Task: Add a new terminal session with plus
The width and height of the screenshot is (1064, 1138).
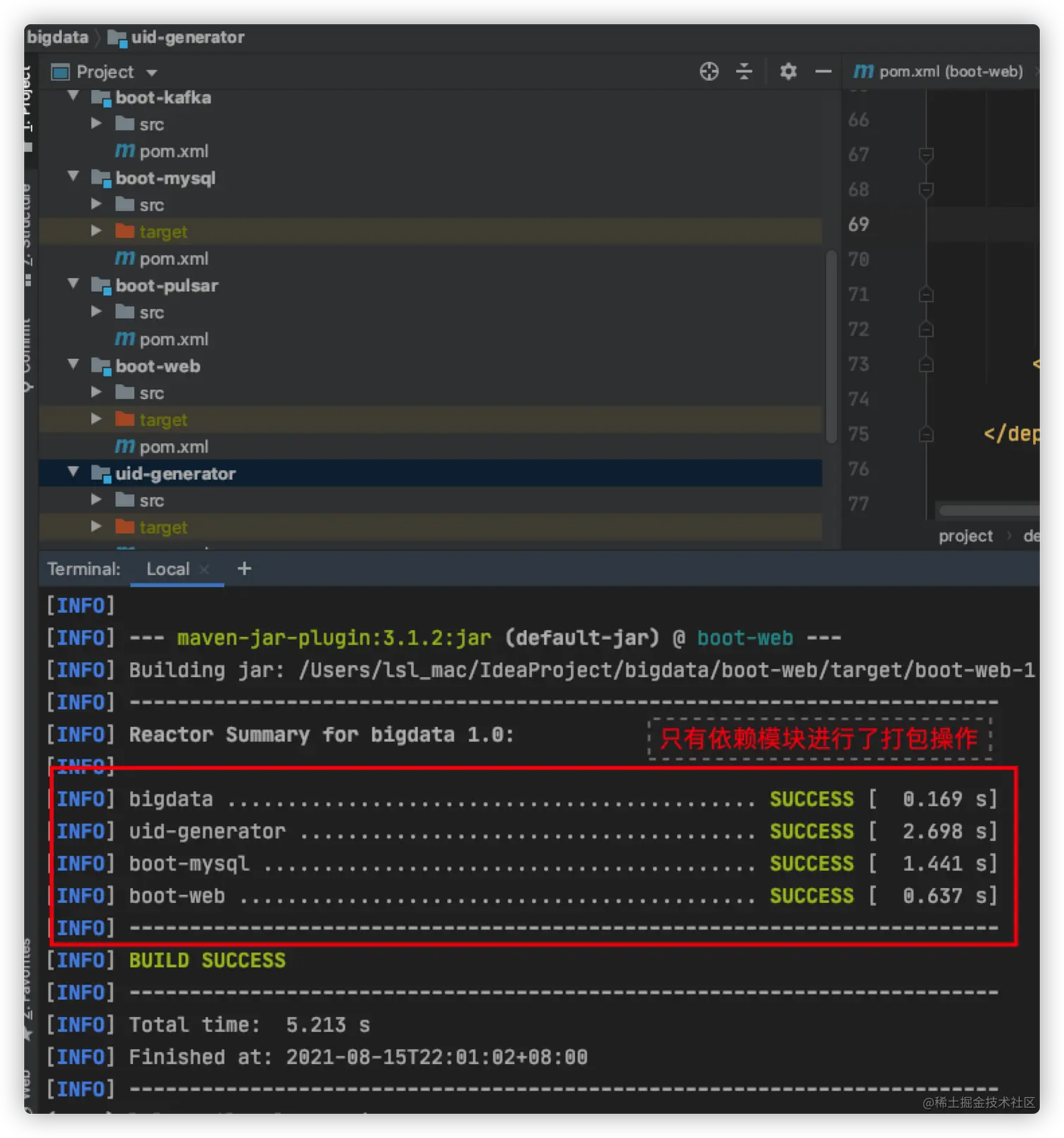Action: click(244, 568)
